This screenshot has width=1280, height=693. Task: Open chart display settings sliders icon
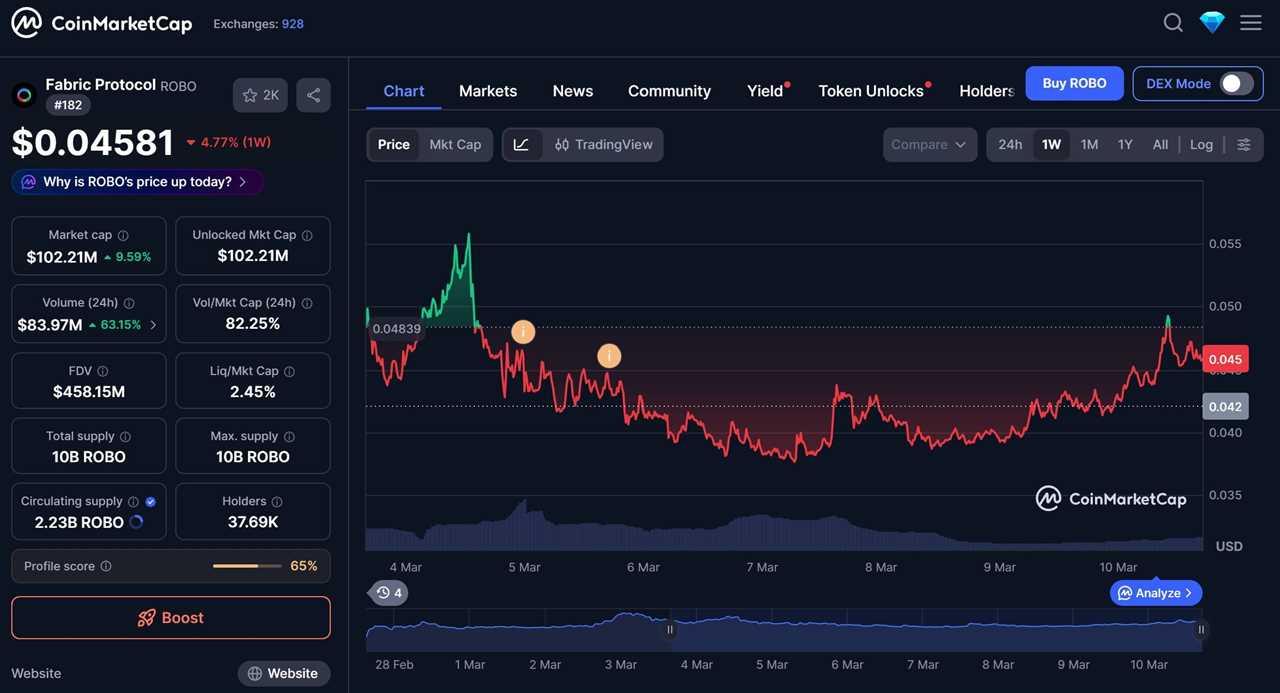point(1244,144)
